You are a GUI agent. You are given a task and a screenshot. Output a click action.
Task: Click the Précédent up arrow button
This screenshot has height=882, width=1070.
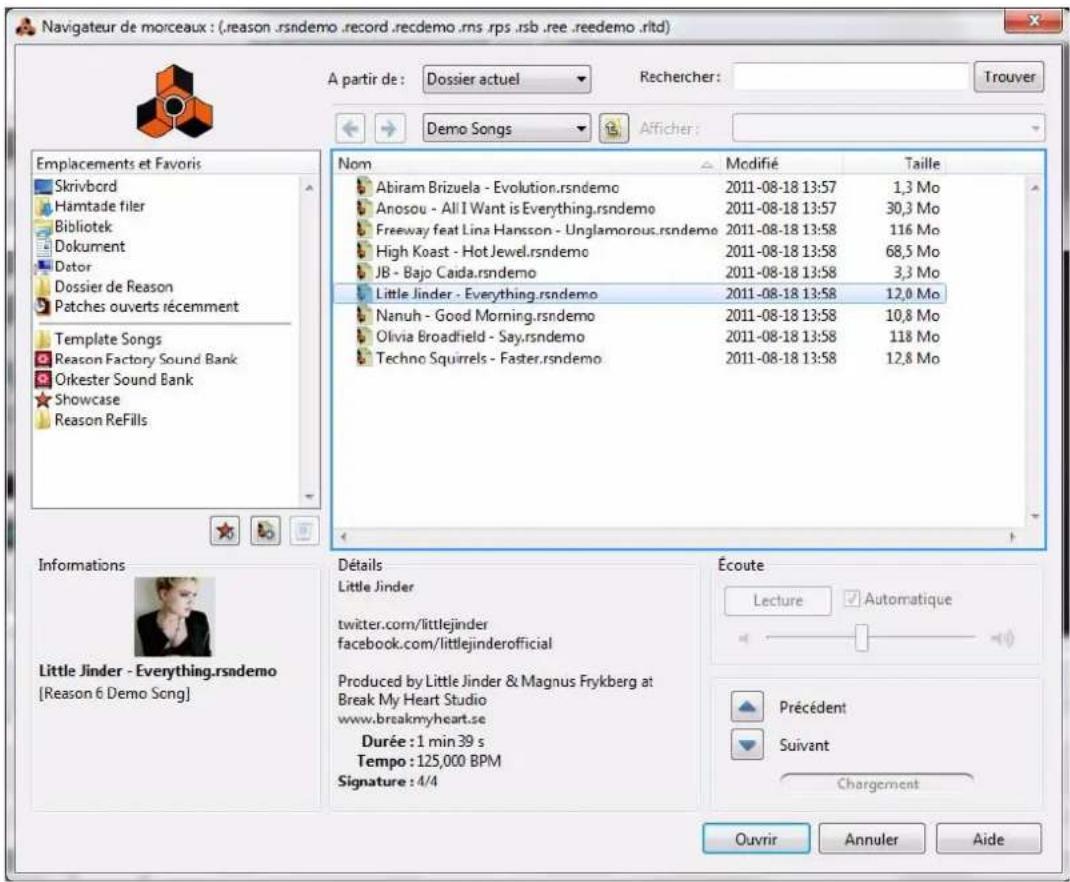click(747, 707)
